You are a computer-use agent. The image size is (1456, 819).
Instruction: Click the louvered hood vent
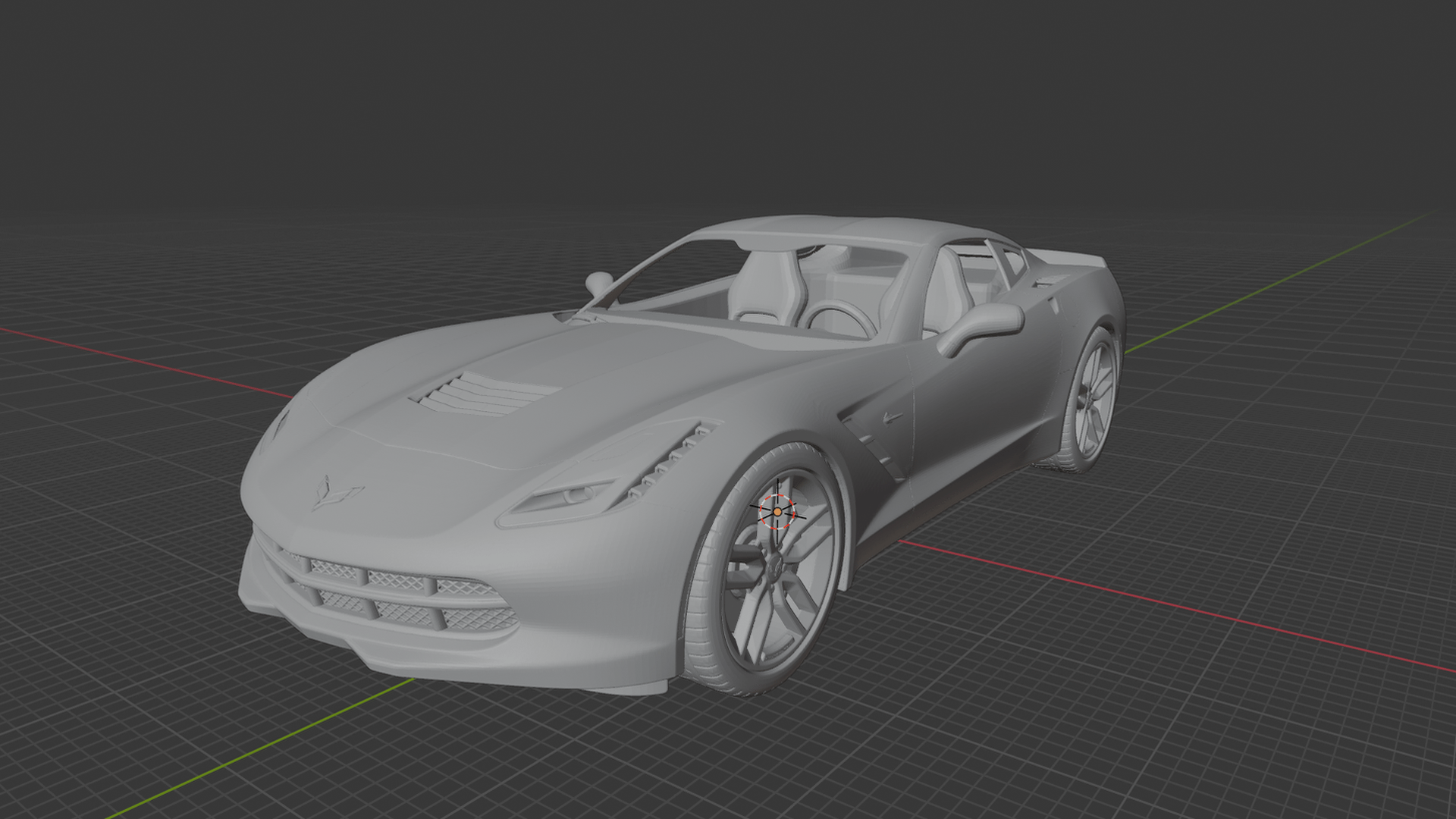(x=484, y=394)
